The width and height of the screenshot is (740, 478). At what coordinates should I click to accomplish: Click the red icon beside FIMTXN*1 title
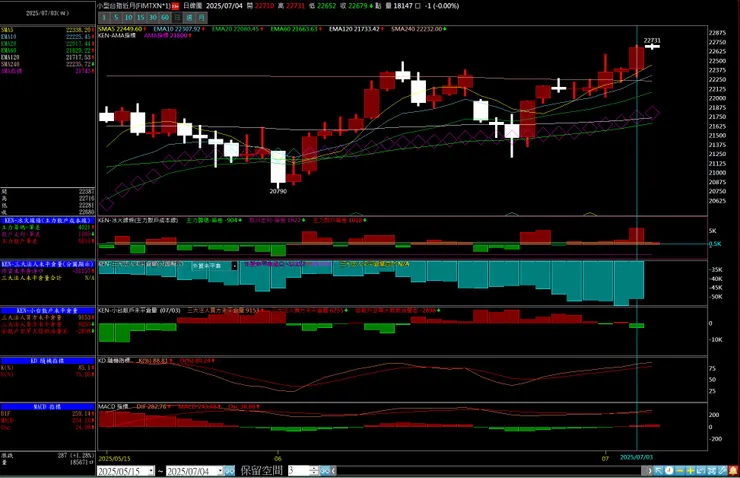pyautogui.click(x=175, y=6)
